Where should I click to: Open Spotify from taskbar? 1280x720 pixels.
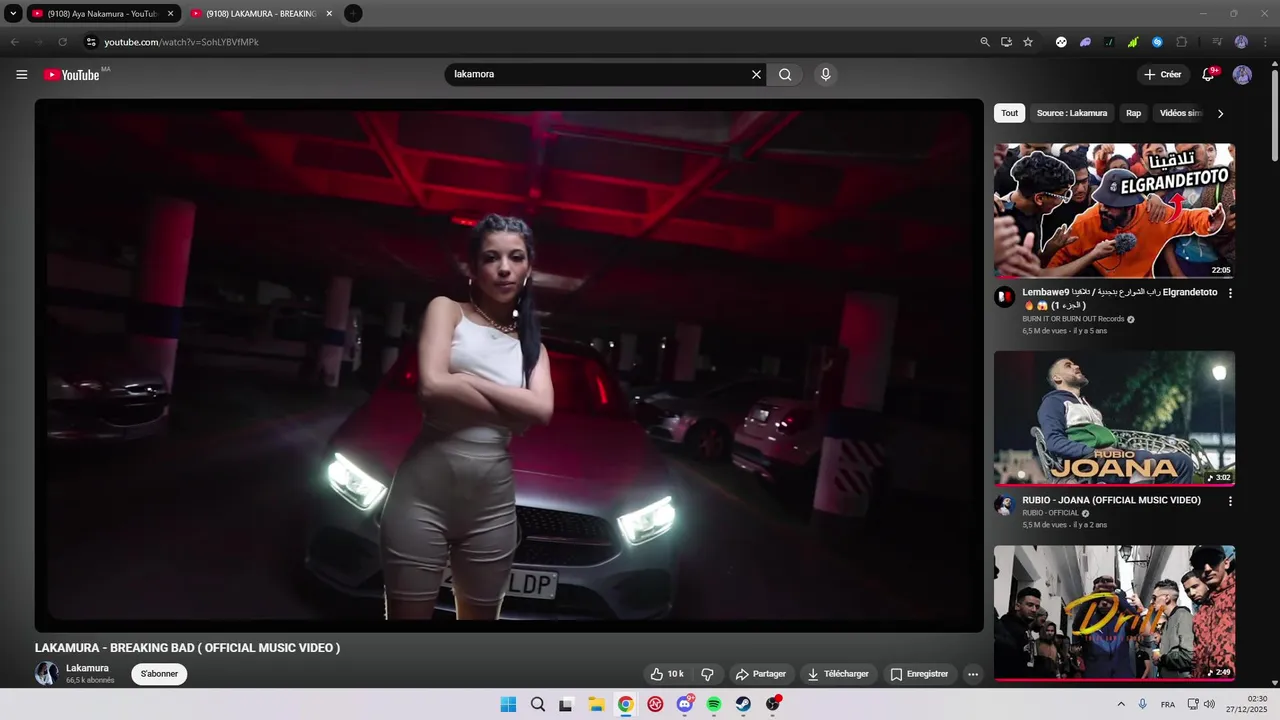click(714, 704)
